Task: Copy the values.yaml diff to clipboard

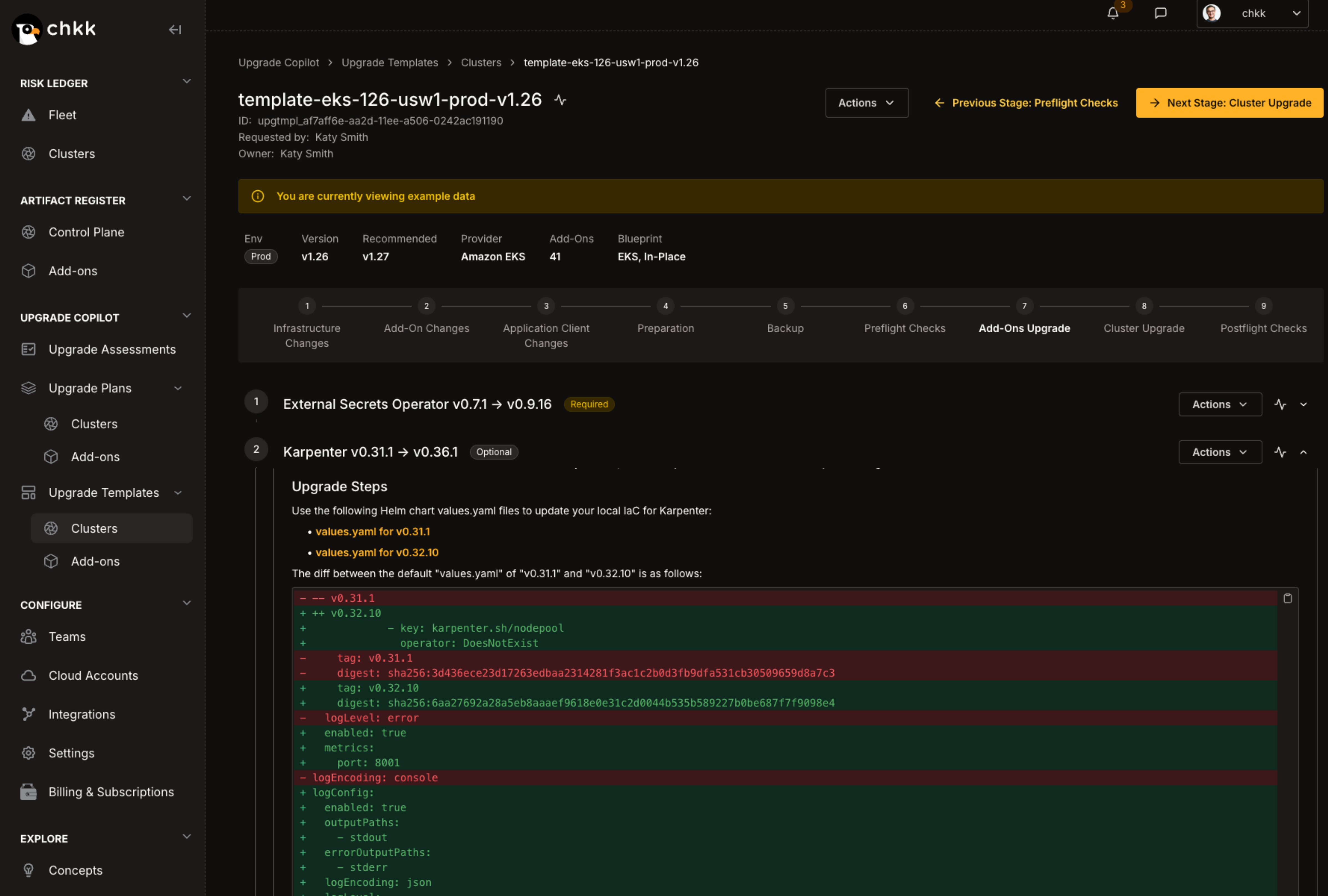Action: click(1288, 598)
